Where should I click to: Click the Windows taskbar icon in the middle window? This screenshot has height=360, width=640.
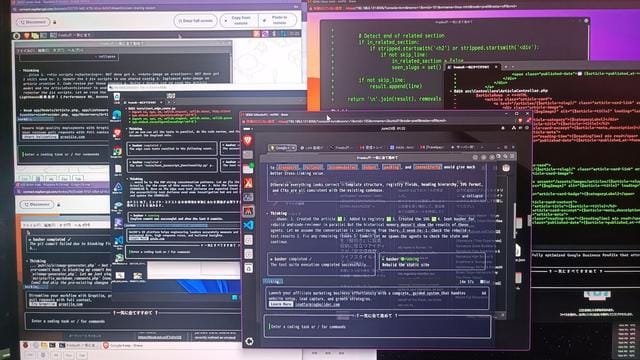(x=234, y=297)
